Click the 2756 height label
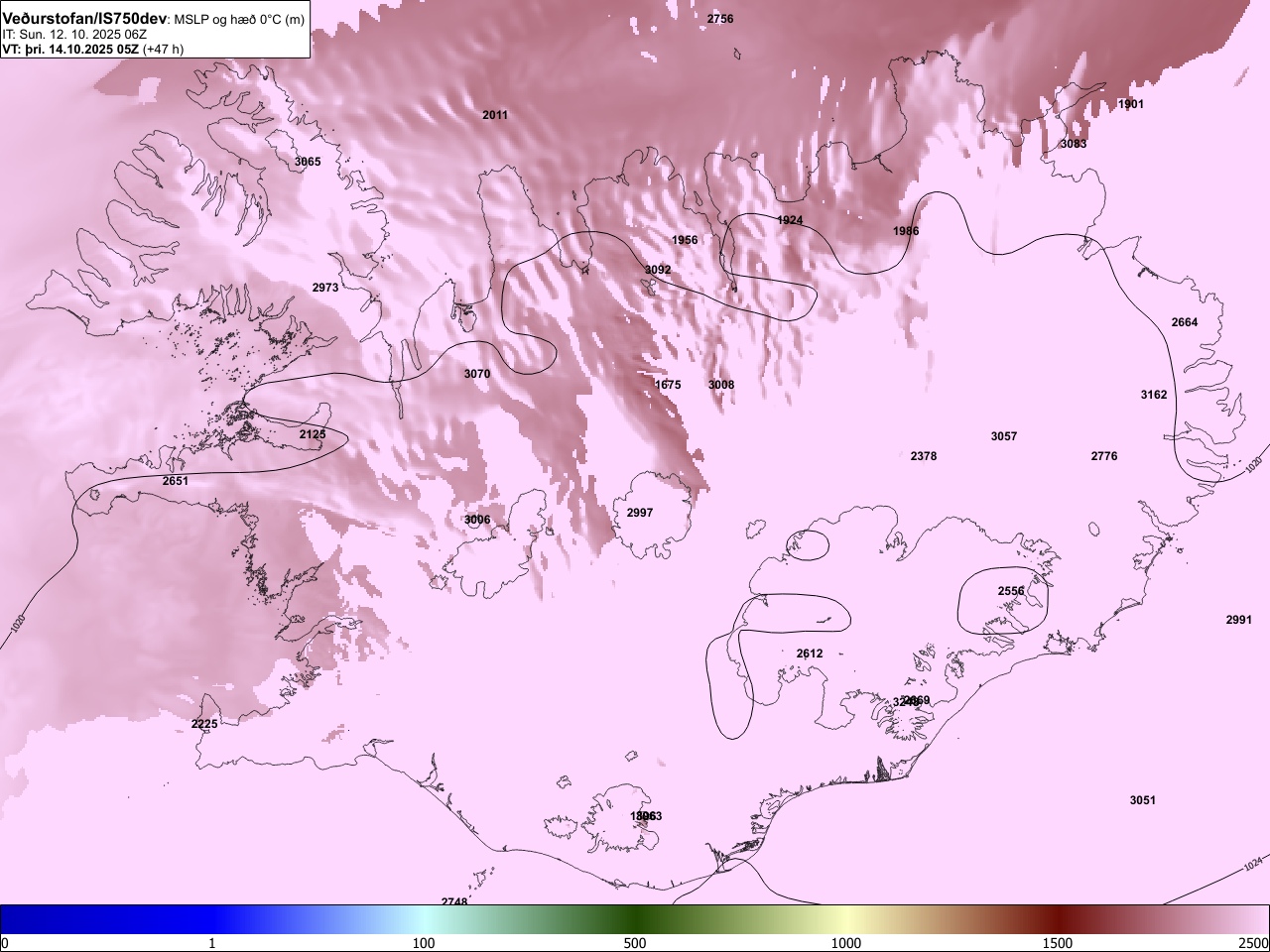Viewport: 1270px width, 952px height. pyautogui.click(x=720, y=19)
